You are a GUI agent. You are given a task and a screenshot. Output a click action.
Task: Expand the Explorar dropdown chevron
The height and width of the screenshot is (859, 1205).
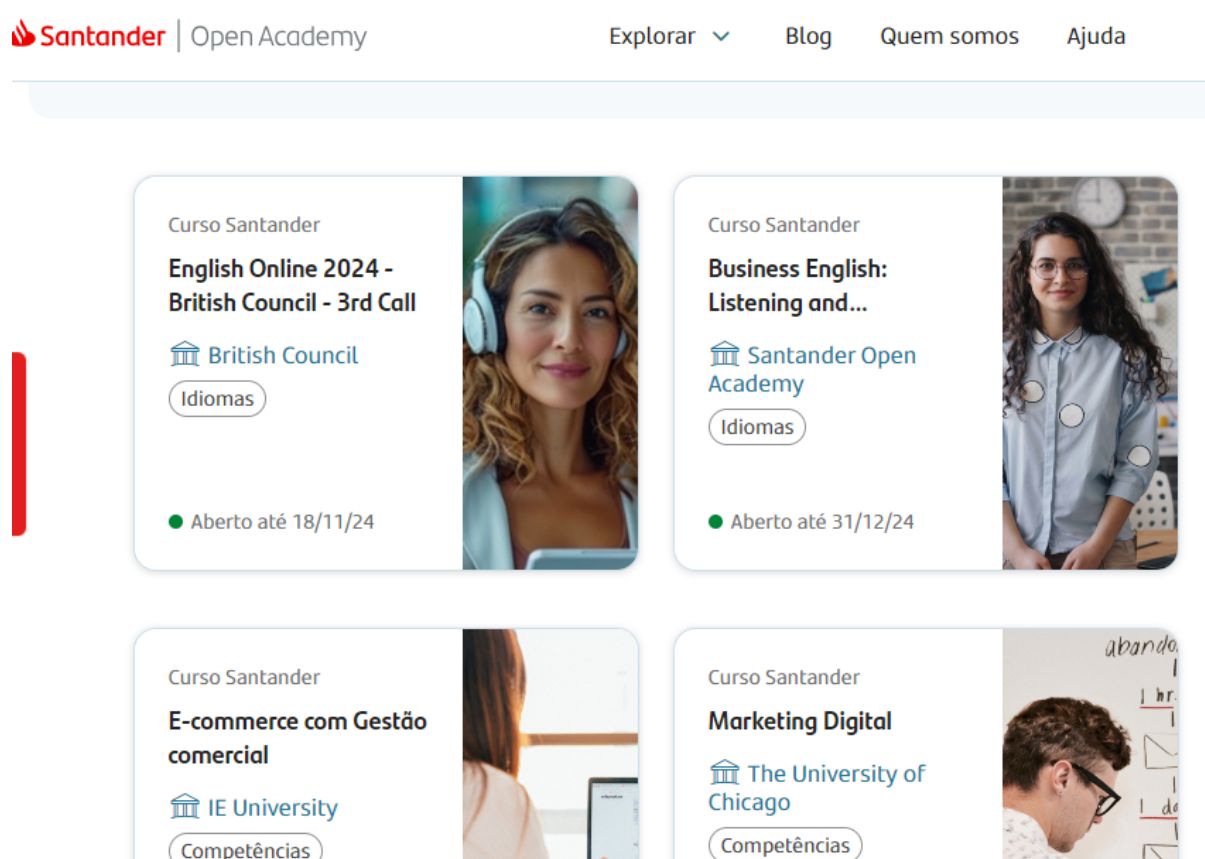[x=721, y=37]
